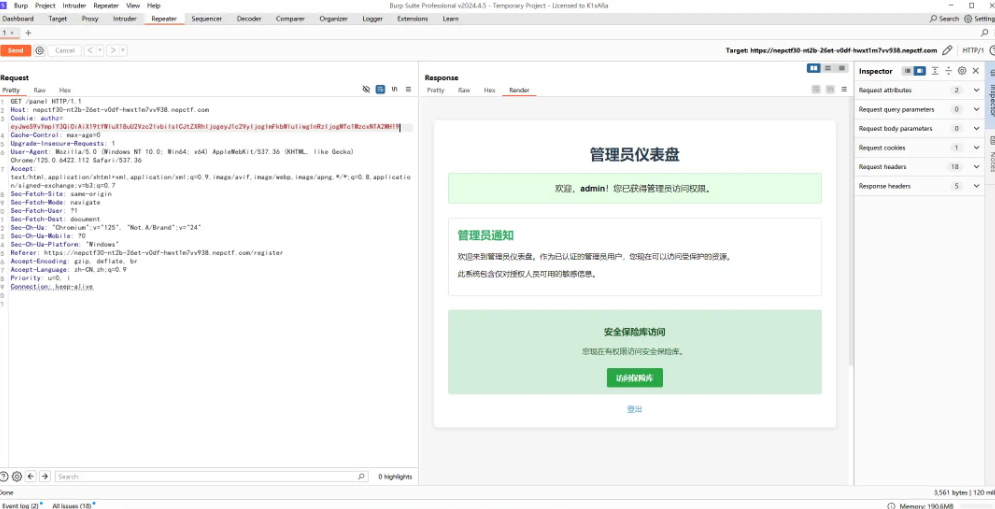Open the history back dropdown arrow
The width and height of the screenshot is (995, 509).
[99, 50]
